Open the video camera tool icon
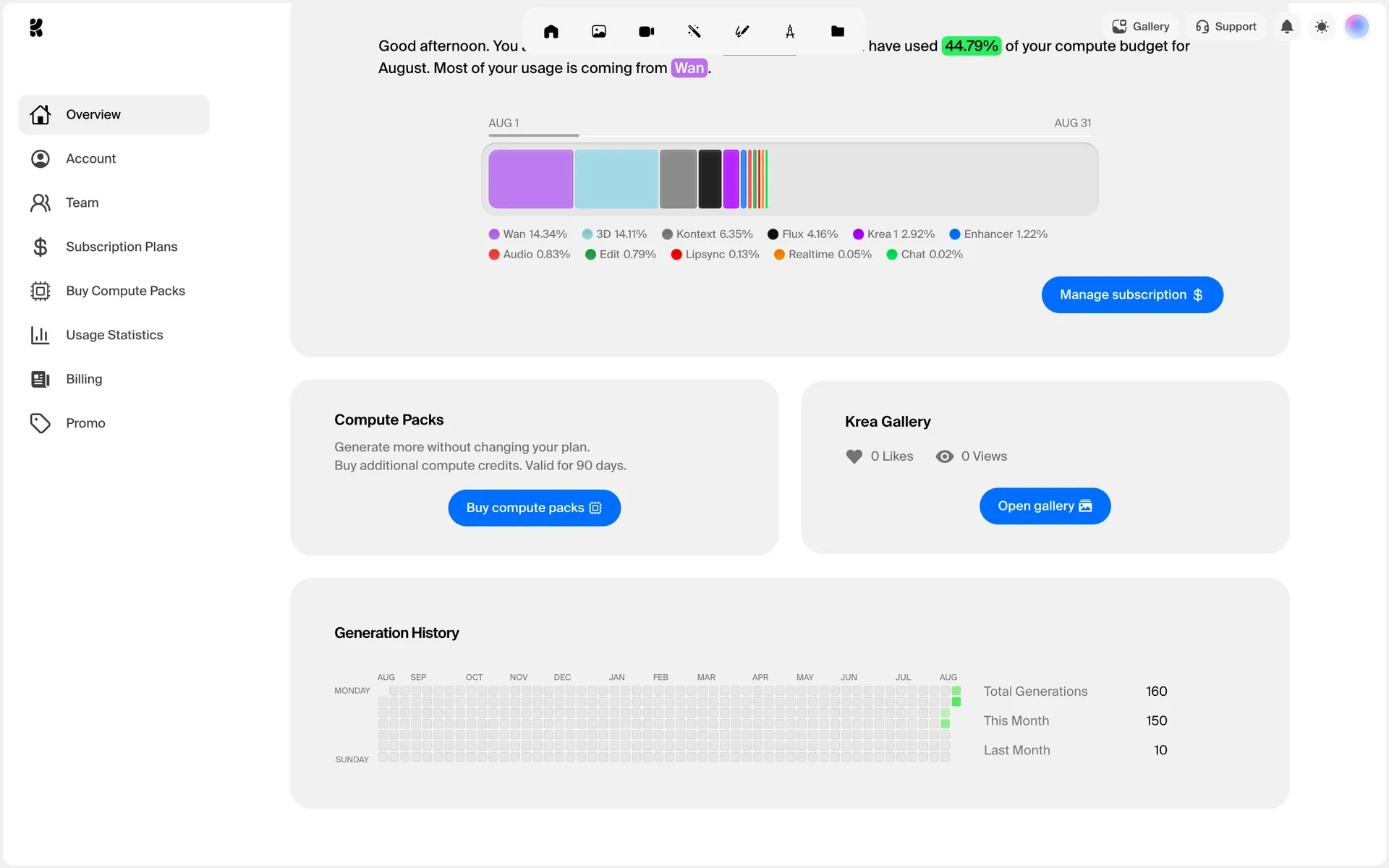This screenshot has height=868, width=1389. coord(647,31)
